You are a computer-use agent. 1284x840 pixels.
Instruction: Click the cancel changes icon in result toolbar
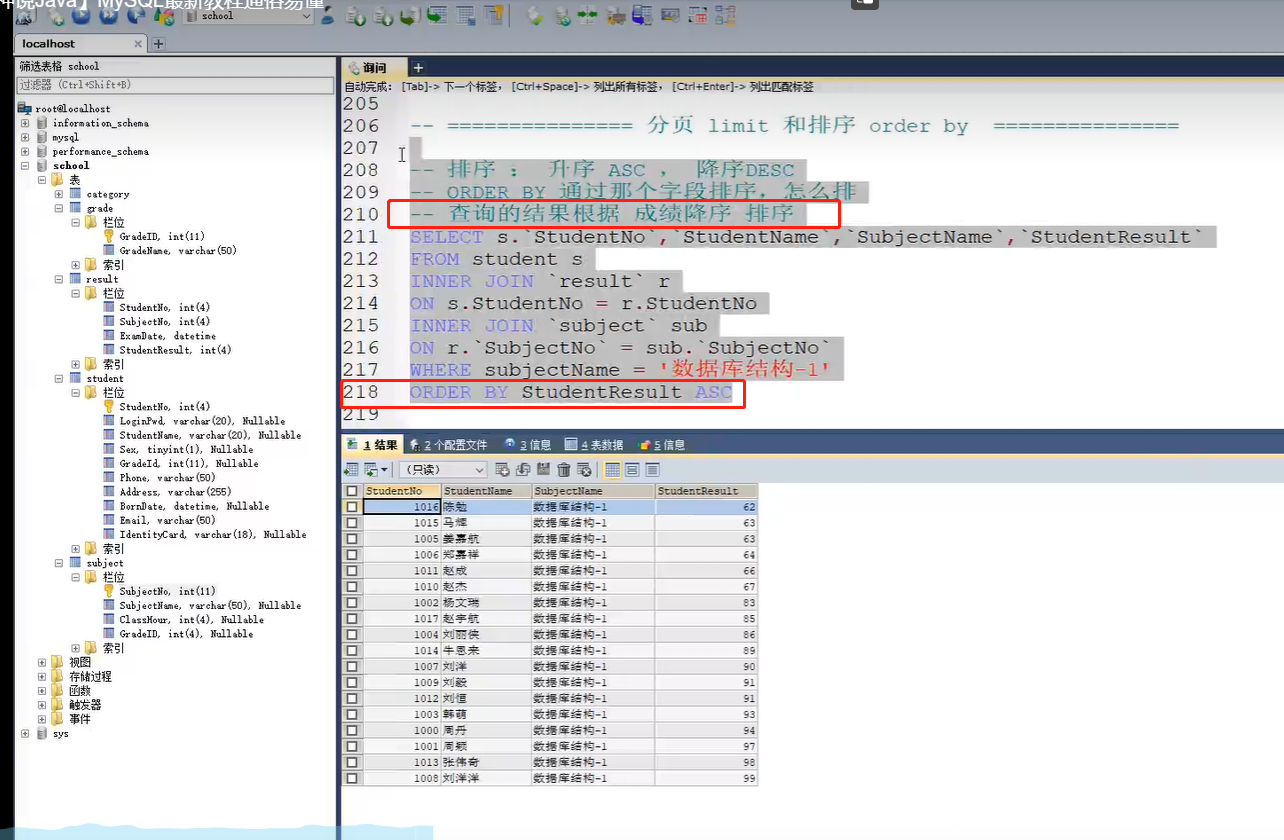tap(584, 468)
